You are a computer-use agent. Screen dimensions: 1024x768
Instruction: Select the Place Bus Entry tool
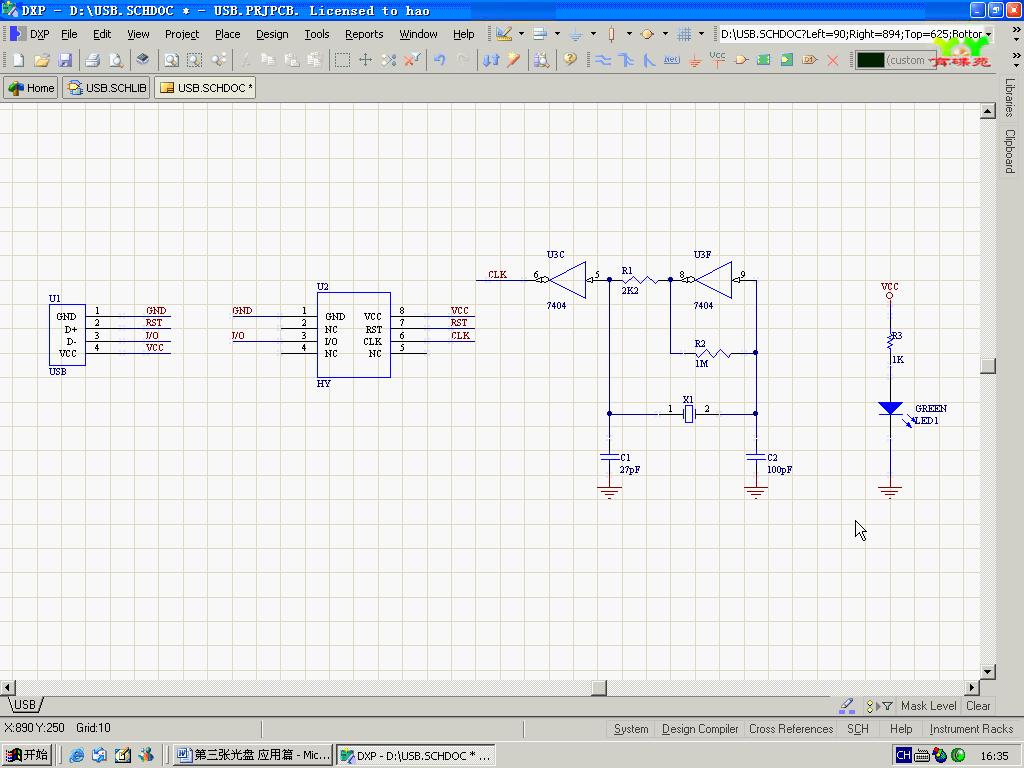pos(648,60)
